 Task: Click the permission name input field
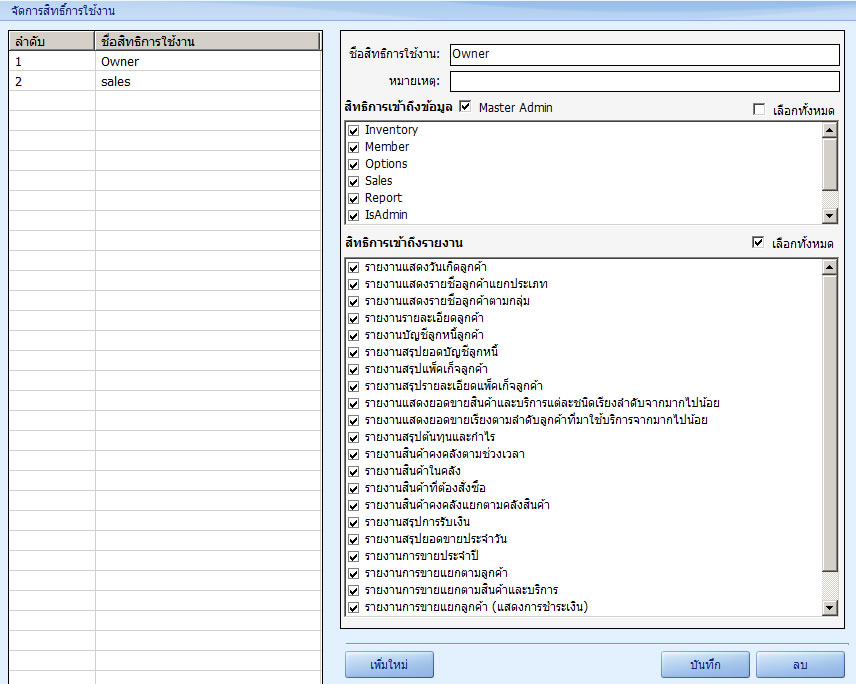click(644, 54)
